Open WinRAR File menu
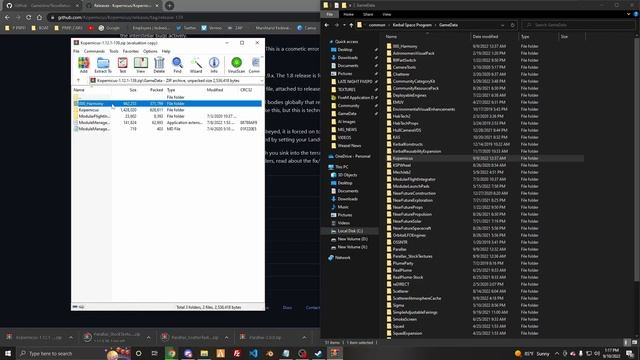The width and height of the screenshot is (640, 360). tap(76, 51)
